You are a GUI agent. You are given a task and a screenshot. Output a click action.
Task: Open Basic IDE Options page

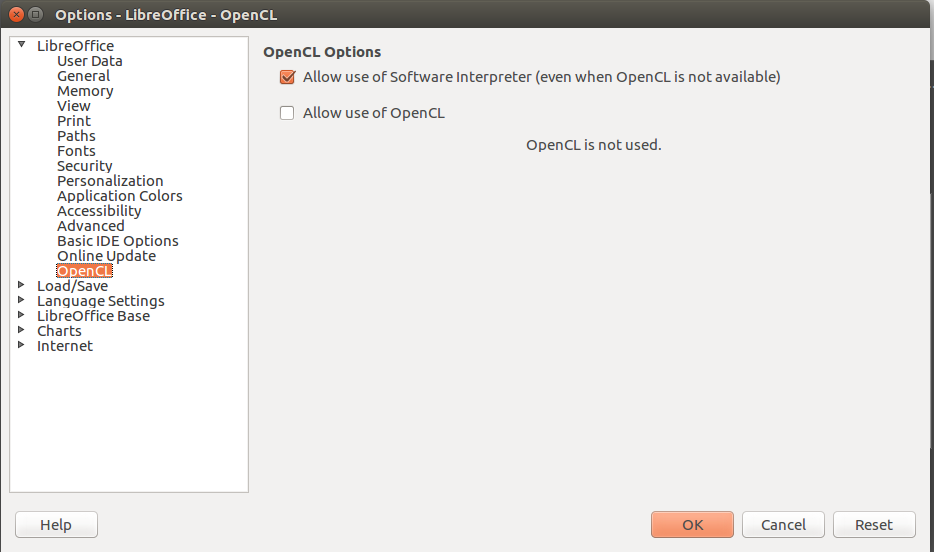pyautogui.click(x=118, y=241)
